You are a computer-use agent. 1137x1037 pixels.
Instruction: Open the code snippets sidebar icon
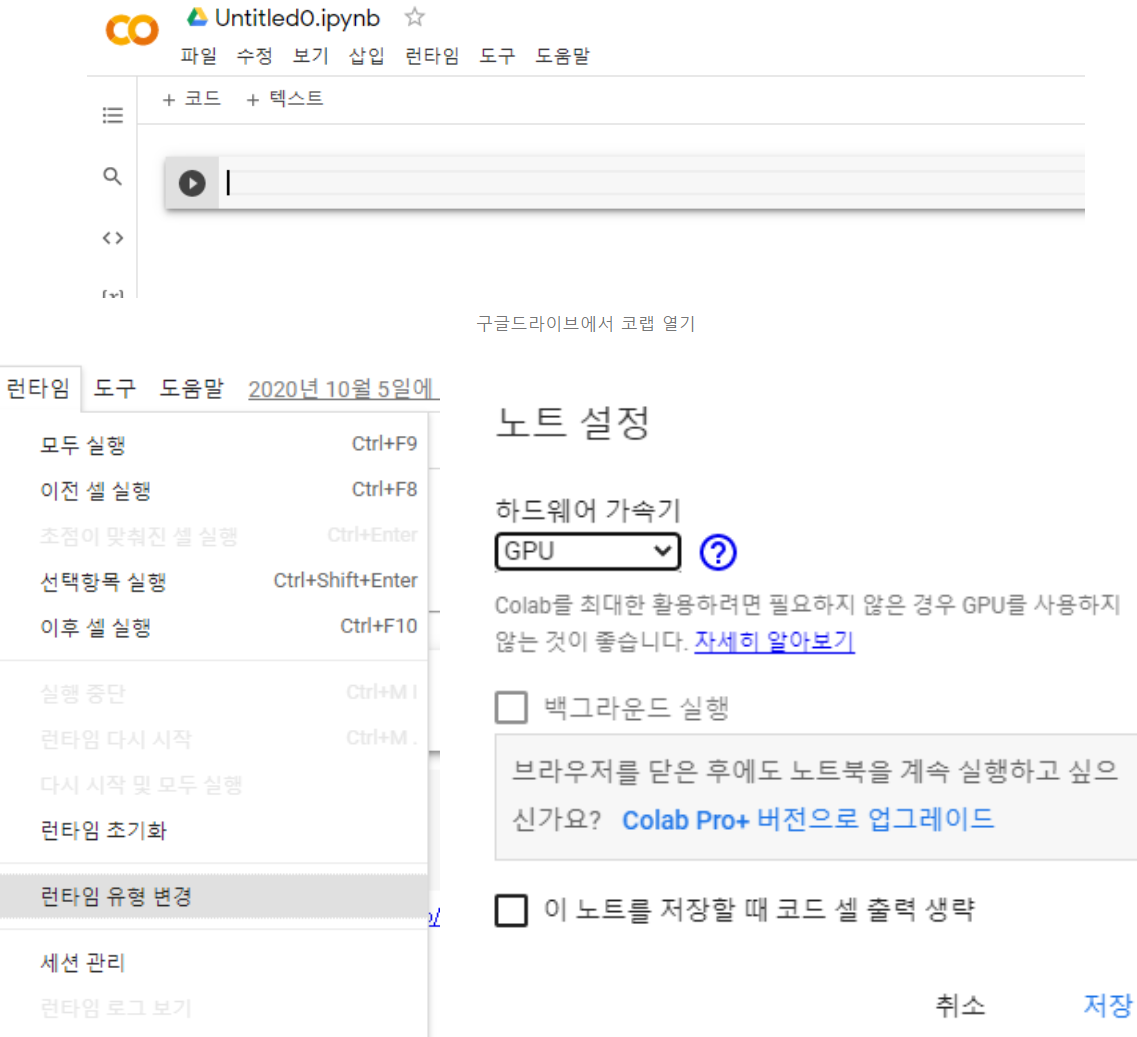(x=112, y=238)
